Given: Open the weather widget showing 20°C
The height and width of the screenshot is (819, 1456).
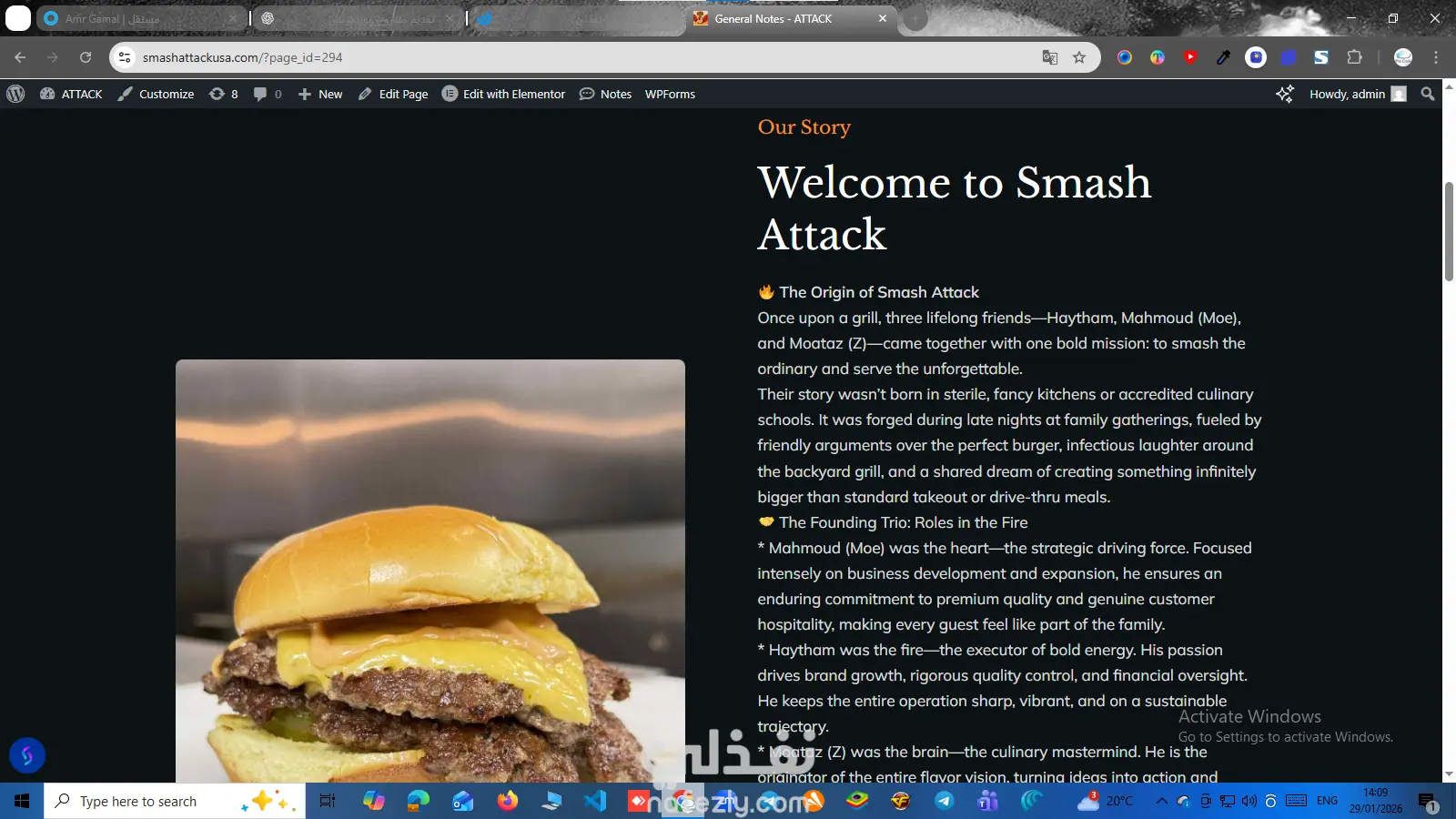Looking at the screenshot, I should coord(1106,801).
